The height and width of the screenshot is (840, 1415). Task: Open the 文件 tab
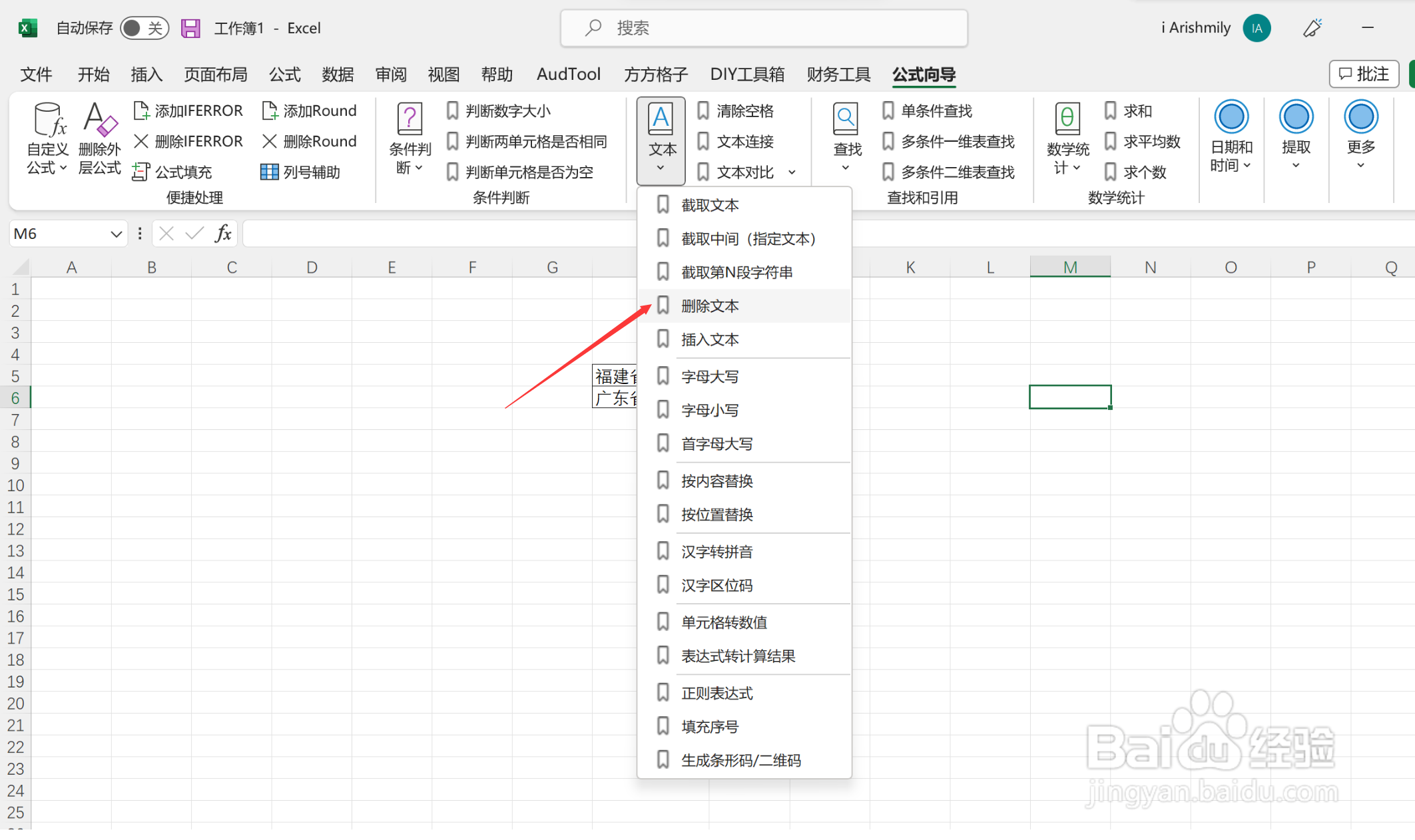(x=36, y=74)
